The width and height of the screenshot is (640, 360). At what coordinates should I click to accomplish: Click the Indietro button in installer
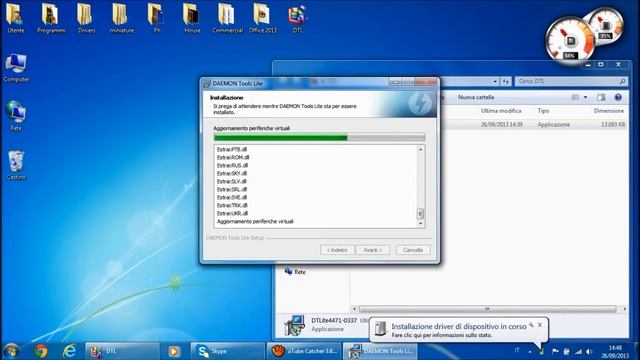pos(337,250)
